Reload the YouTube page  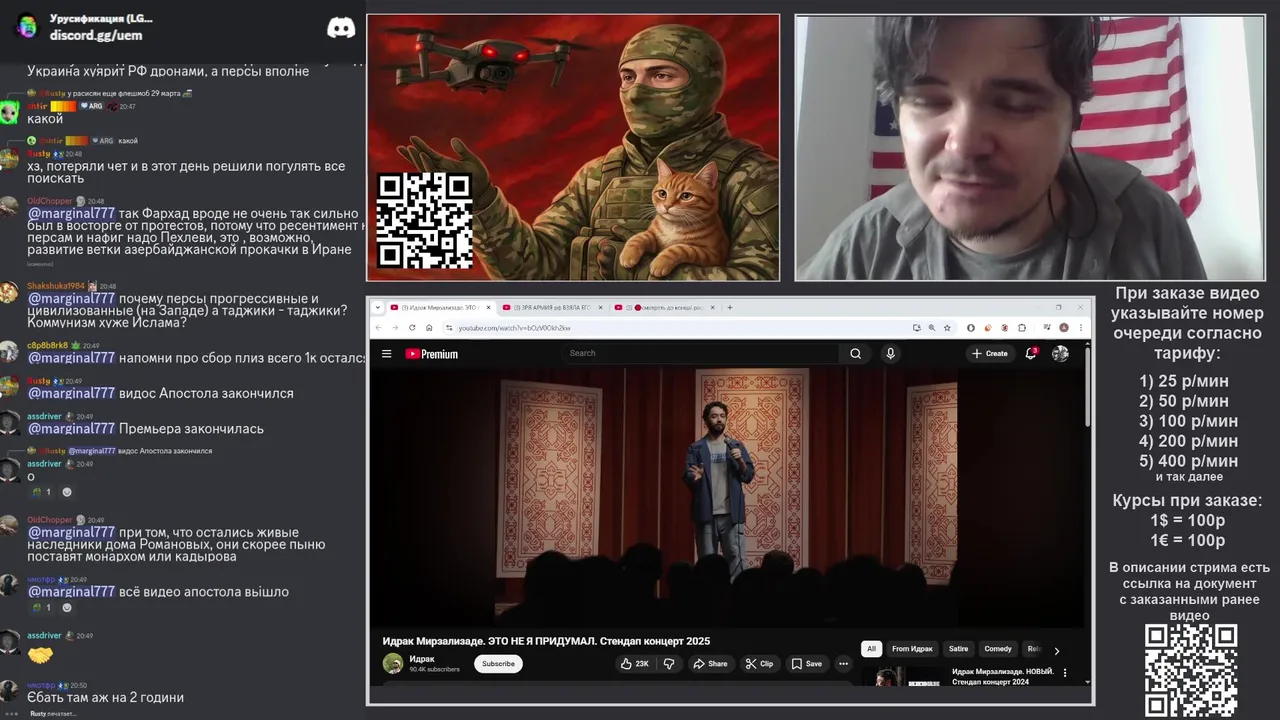412,327
